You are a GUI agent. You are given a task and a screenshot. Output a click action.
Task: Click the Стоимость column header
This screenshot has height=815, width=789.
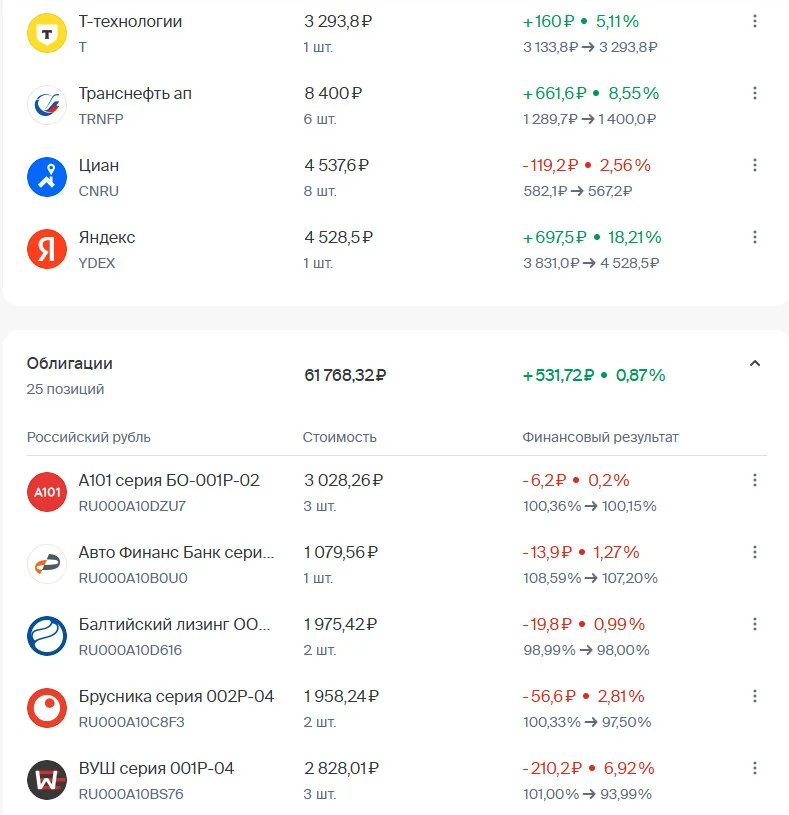(339, 437)
